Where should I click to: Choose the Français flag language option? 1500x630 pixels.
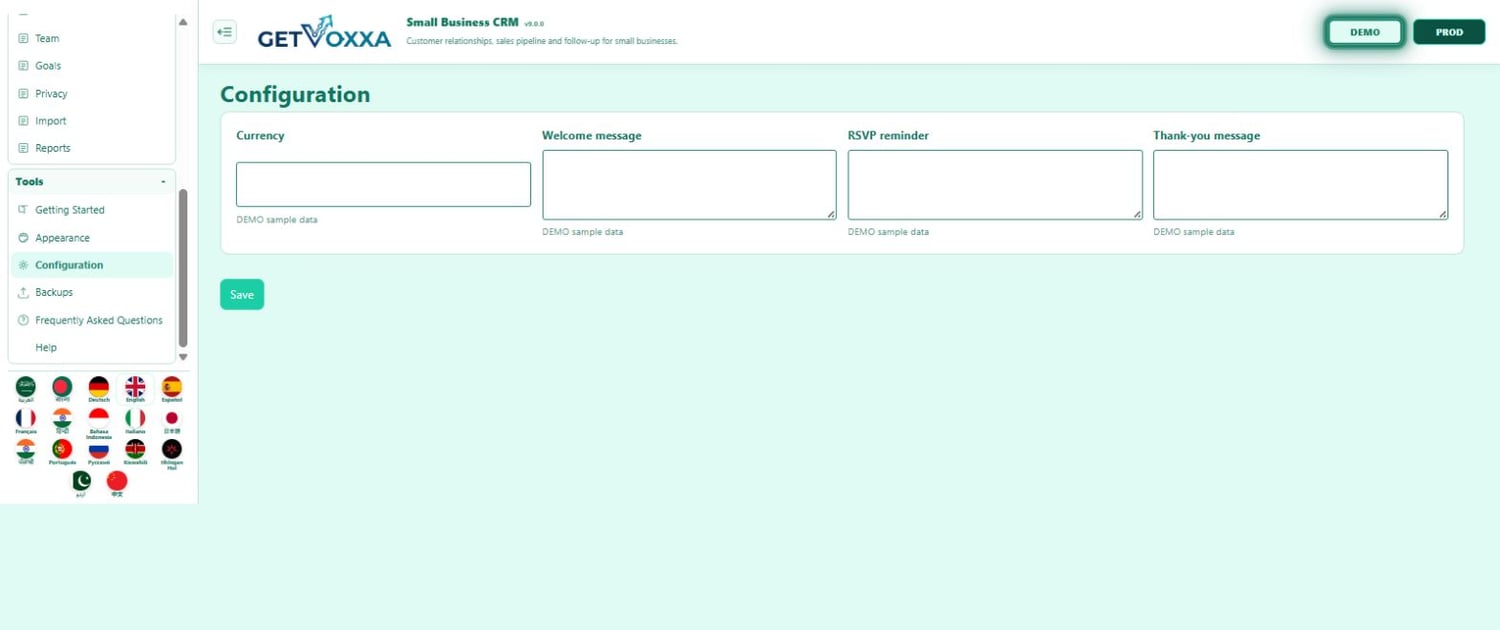tap(25, 421)
